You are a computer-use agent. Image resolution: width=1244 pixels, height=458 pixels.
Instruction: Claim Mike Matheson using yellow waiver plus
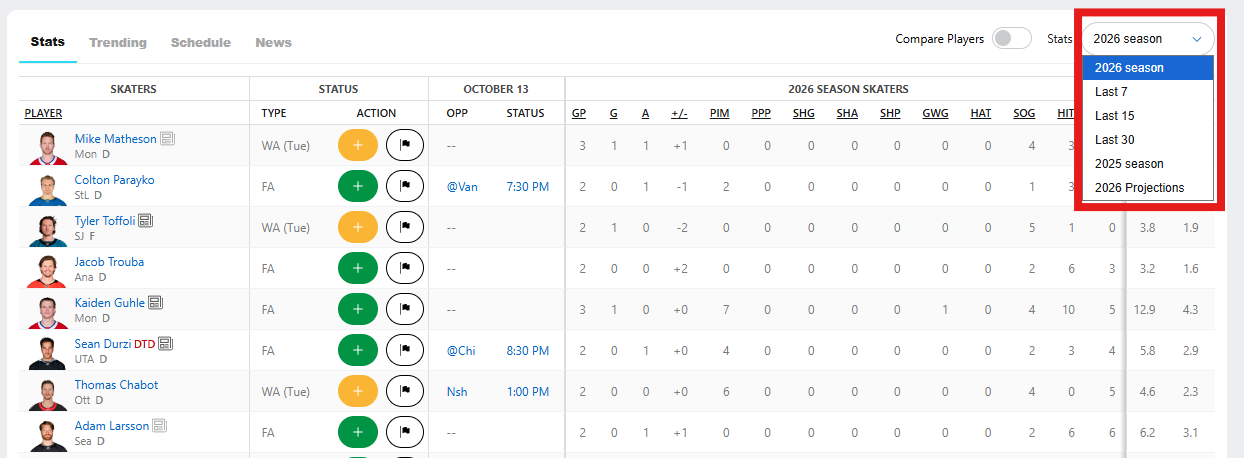pyautogui.click(x=357, y=145)
